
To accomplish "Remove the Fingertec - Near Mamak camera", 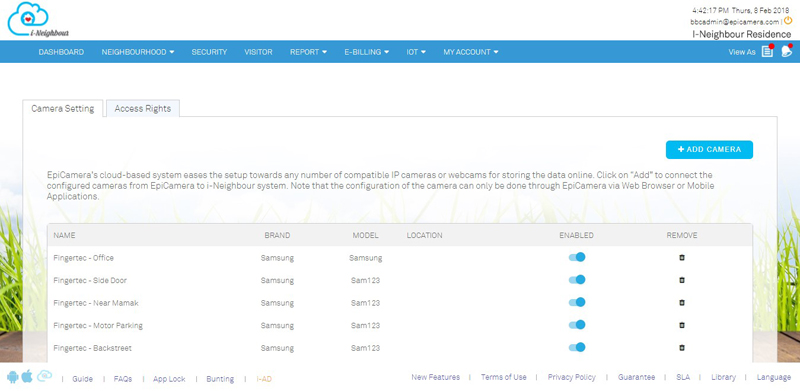I will tap(682, 303).
